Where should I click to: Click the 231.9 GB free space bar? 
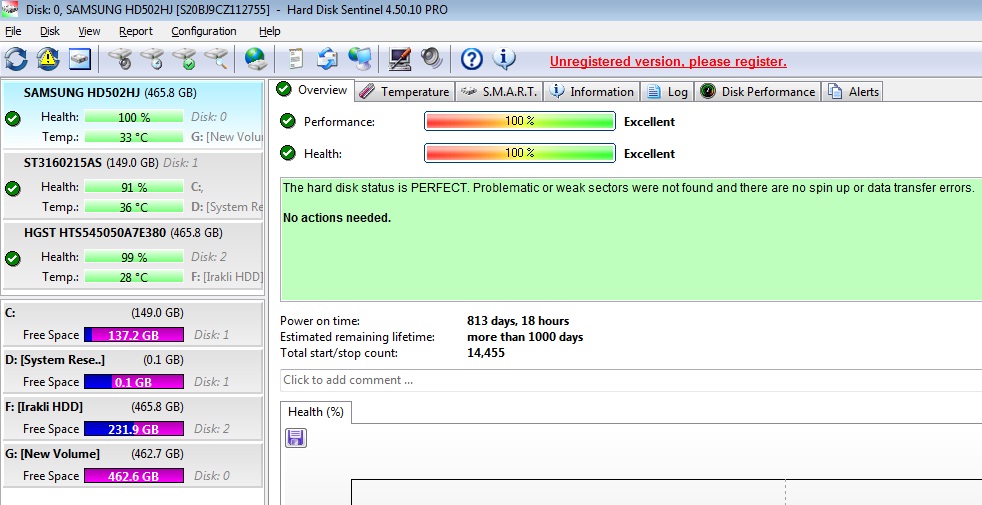coord(133,429)
